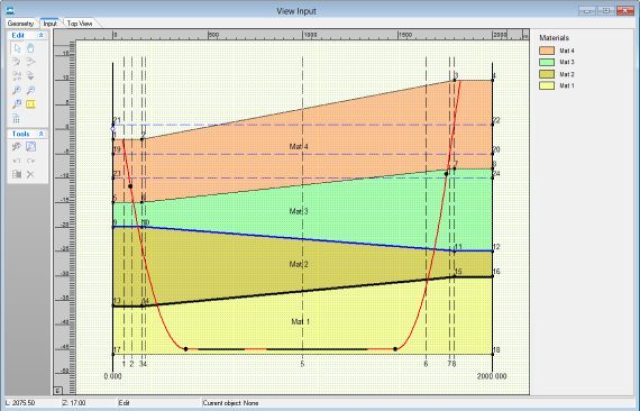The width and height of the screenshot is (640, 411).
Task: Click the application icon in the title bar
Action: pos(10,11)
